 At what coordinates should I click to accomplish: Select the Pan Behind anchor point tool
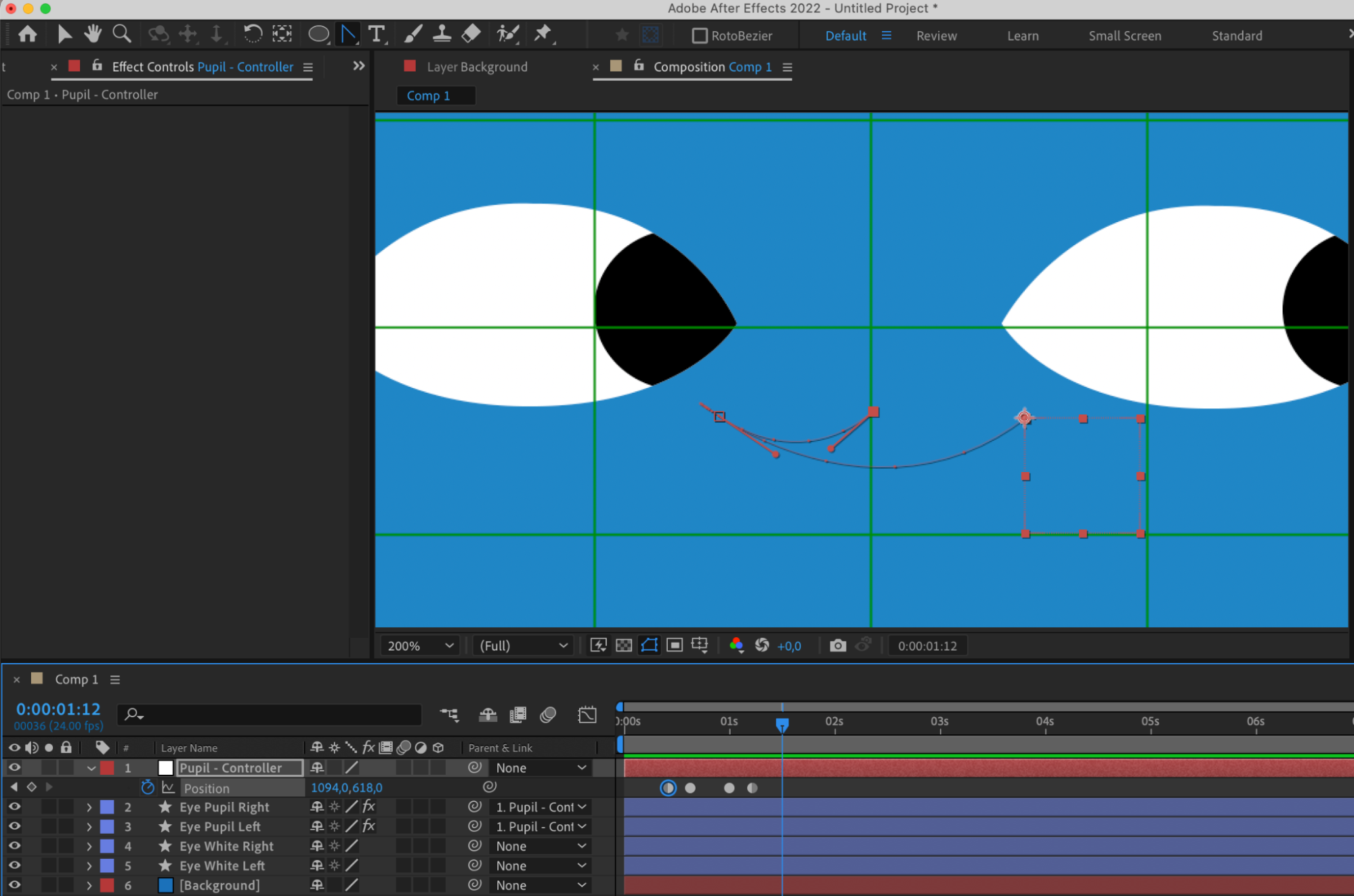(x=282, y=34)
